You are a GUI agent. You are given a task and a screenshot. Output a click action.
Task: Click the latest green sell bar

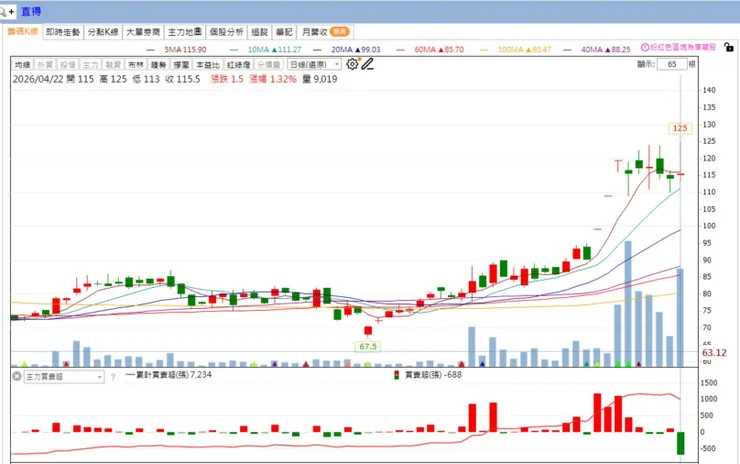681,443
